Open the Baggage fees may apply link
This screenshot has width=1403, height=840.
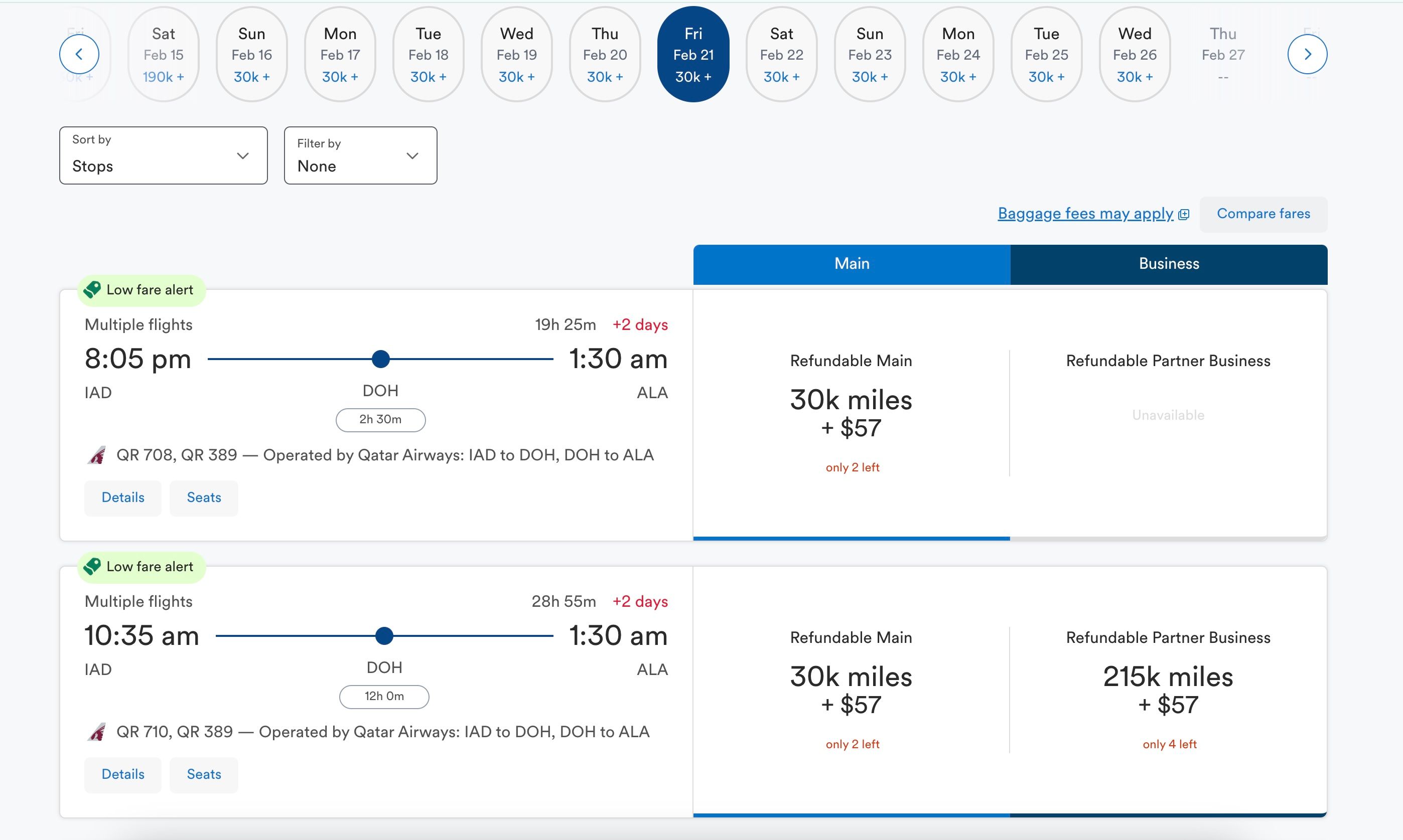[1085, 214]
